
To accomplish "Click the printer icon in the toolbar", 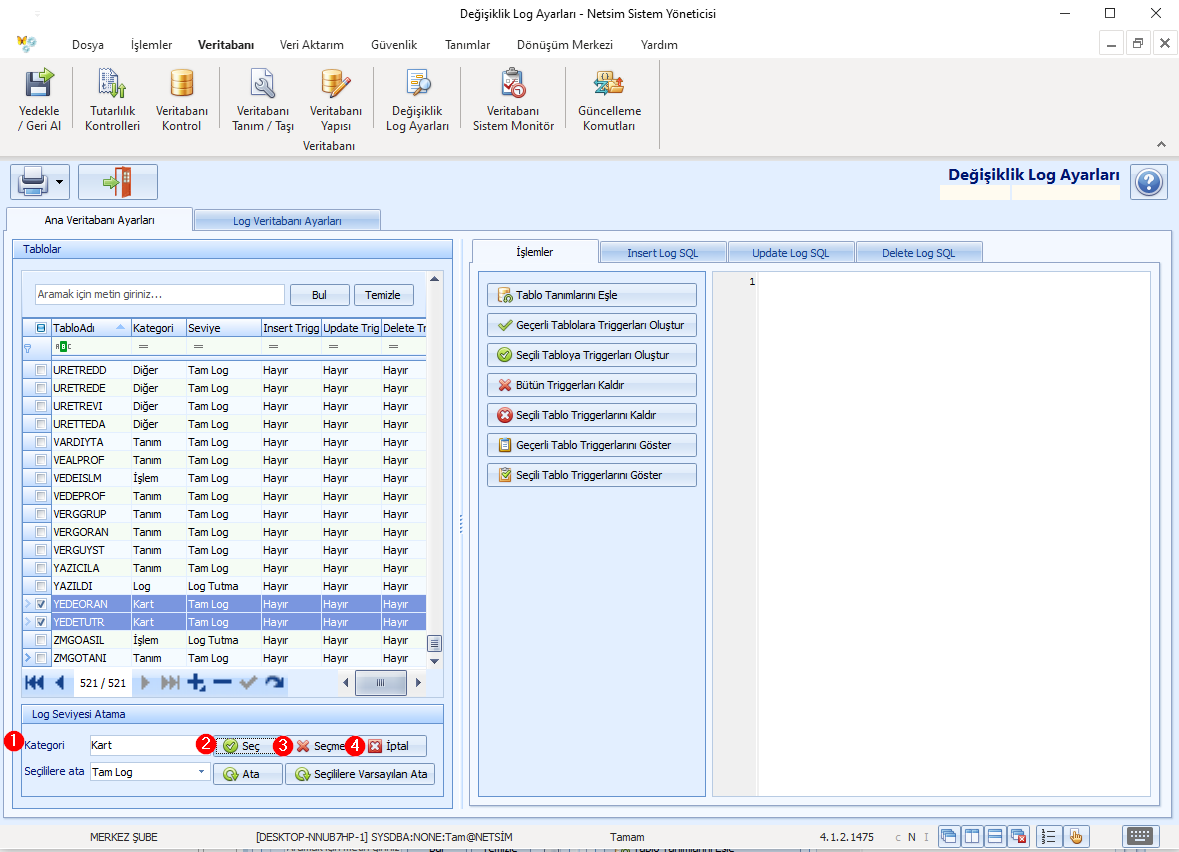I will 32,181.
